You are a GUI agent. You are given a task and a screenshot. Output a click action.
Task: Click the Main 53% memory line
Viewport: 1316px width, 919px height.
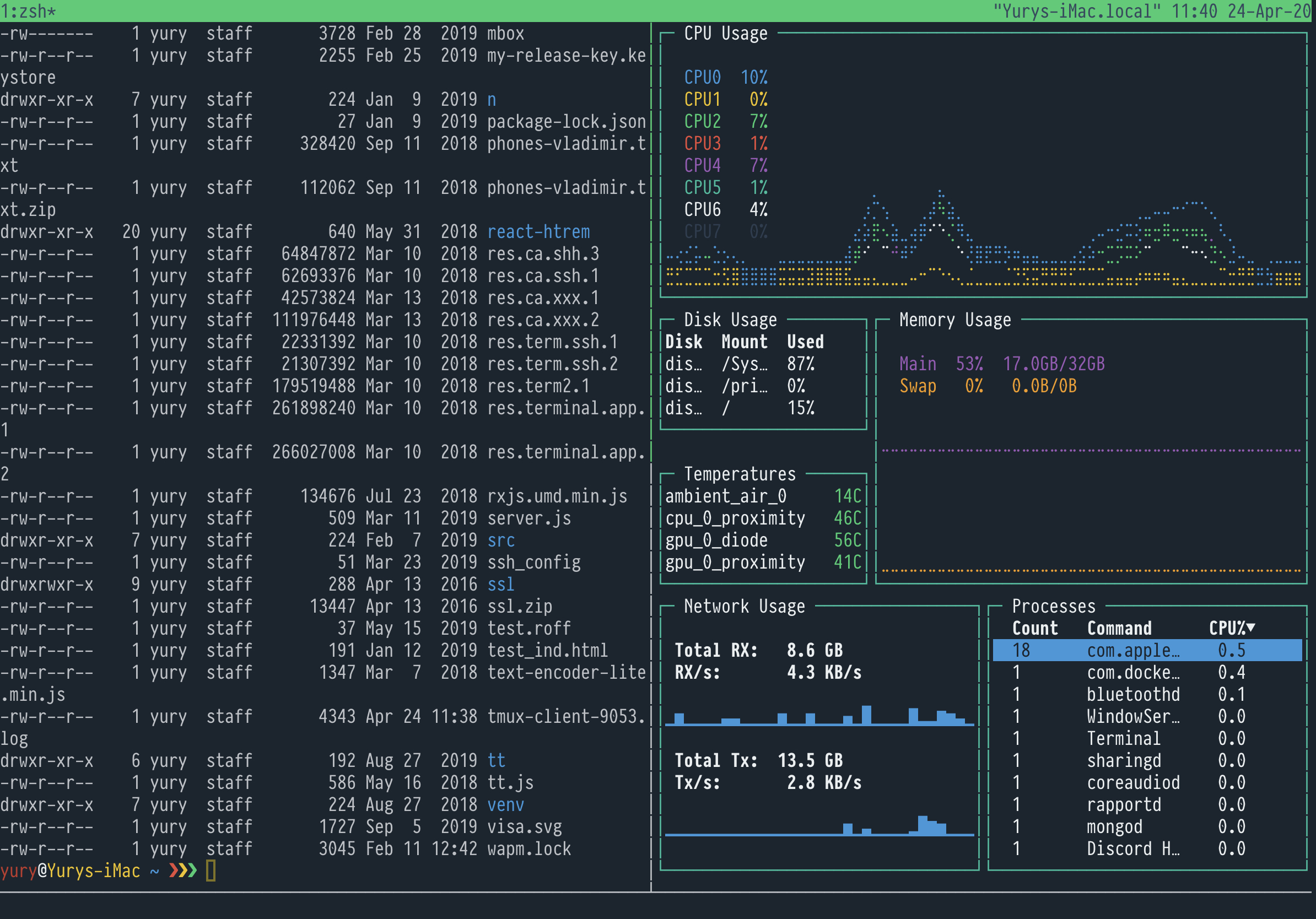point(1002,364)
